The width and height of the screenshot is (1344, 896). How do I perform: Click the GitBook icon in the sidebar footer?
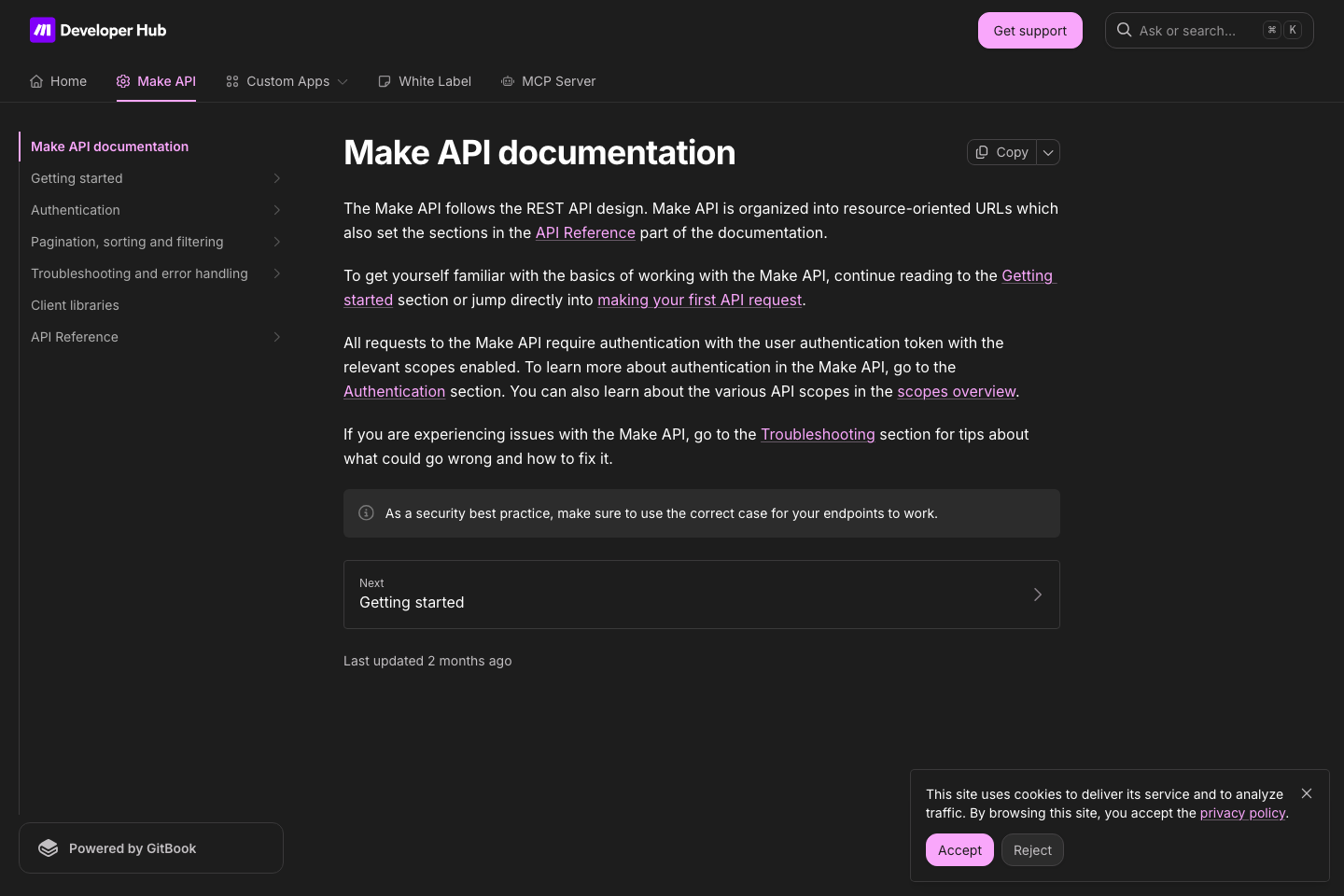(x=49, y=847)
